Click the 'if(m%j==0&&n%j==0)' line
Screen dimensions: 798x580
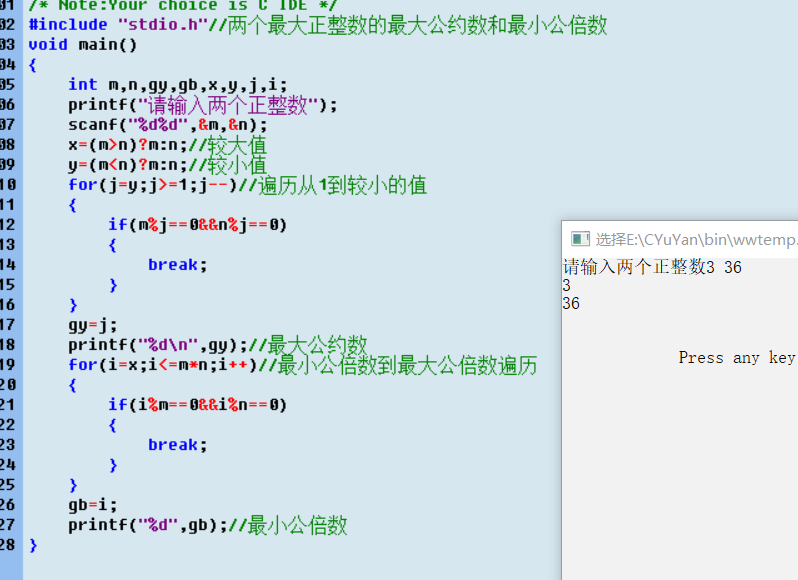point(197,225)
